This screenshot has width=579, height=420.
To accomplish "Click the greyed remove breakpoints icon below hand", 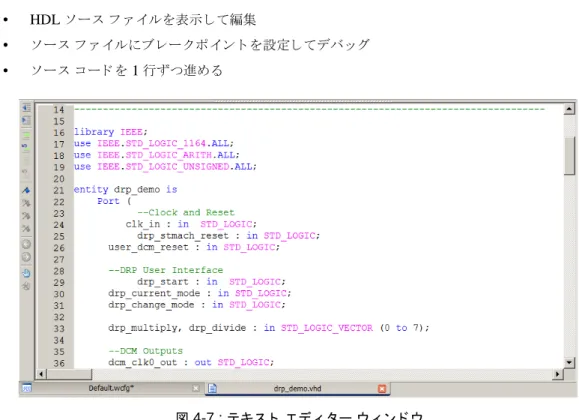I will (26, 286).
